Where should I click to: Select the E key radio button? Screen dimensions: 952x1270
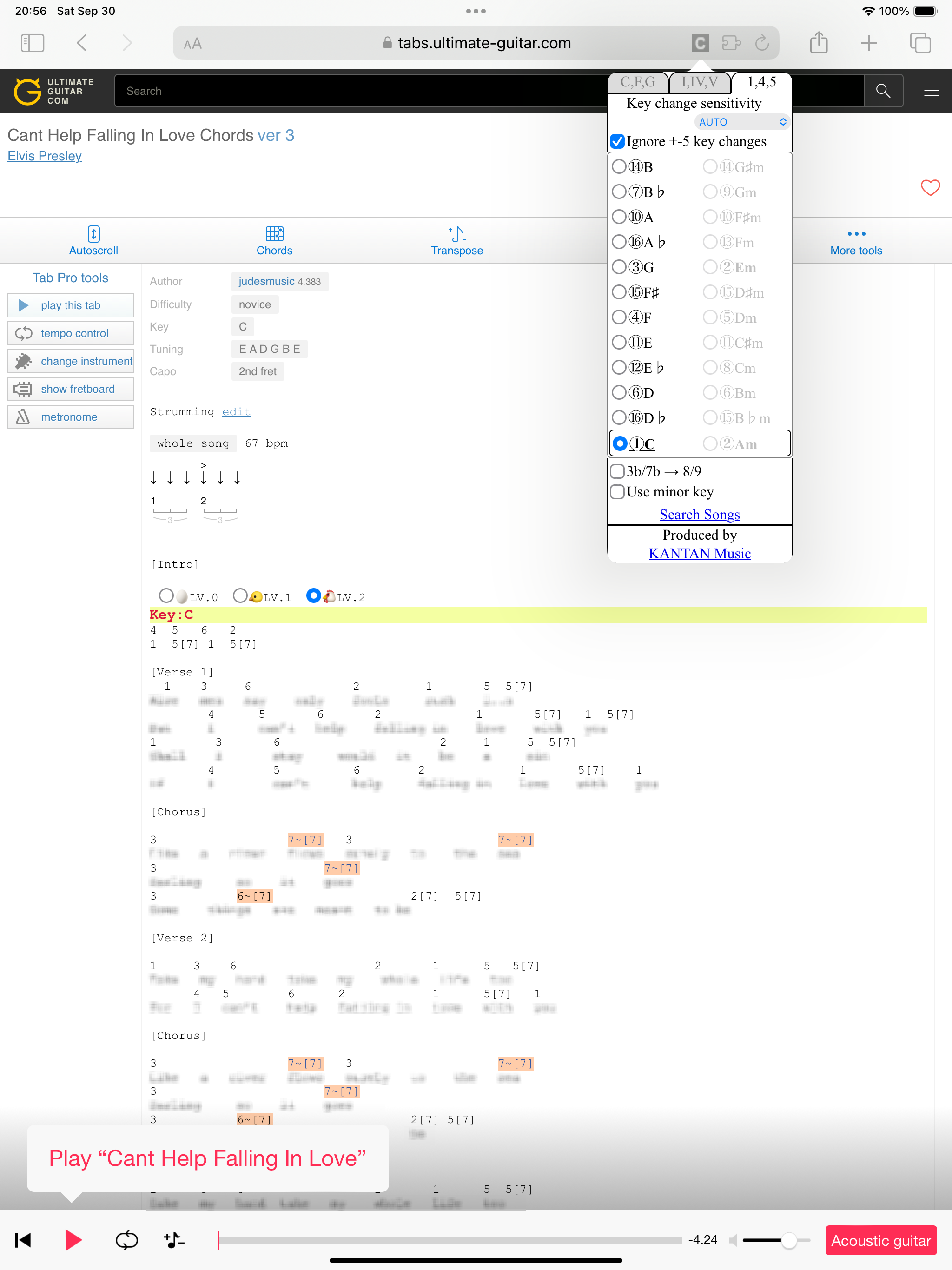(619, 342)
